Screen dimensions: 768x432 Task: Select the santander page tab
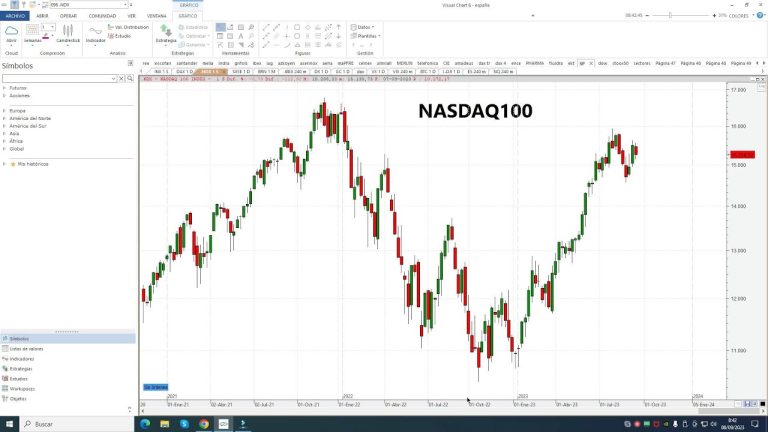pyautogui.click(x=187, y=62)
